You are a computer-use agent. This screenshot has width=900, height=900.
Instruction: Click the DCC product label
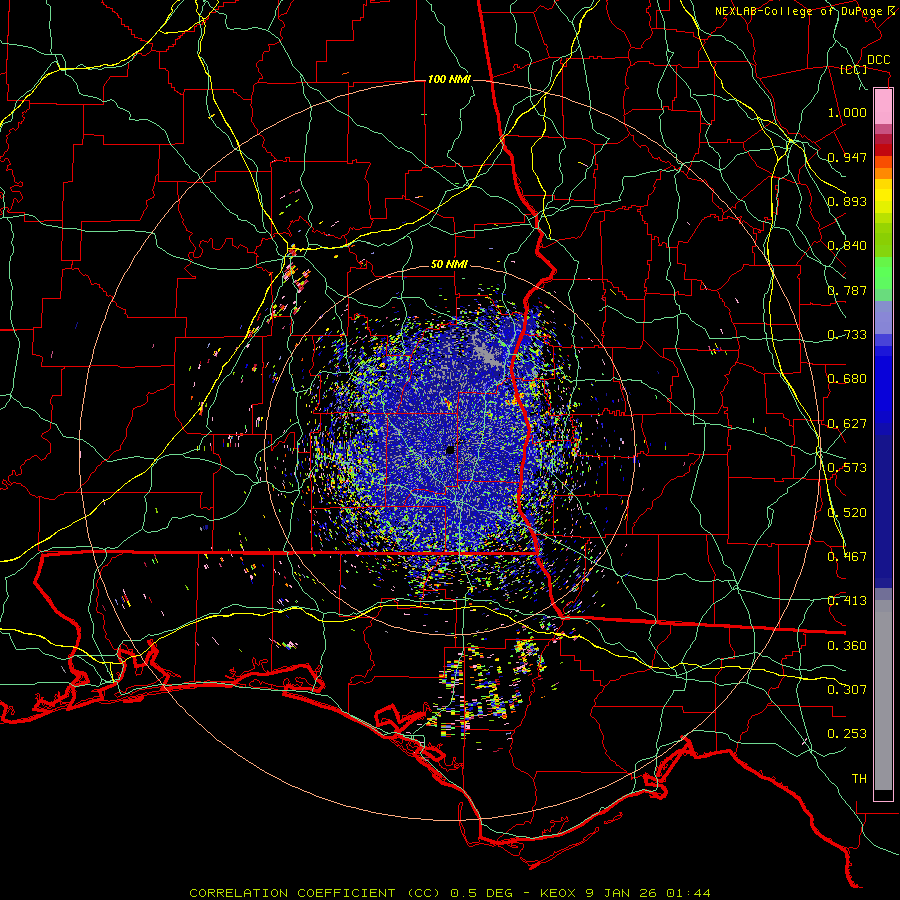(878, 60)
